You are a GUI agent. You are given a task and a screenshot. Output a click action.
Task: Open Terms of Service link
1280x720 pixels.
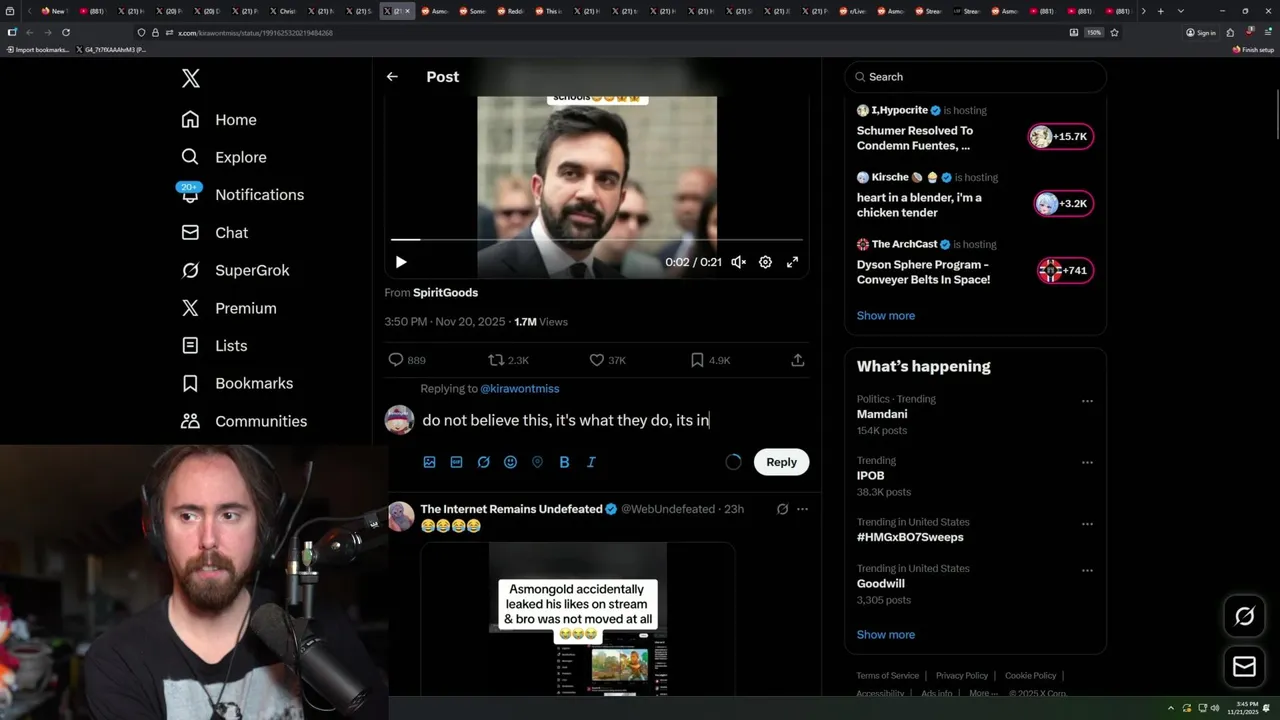(887, 676)
